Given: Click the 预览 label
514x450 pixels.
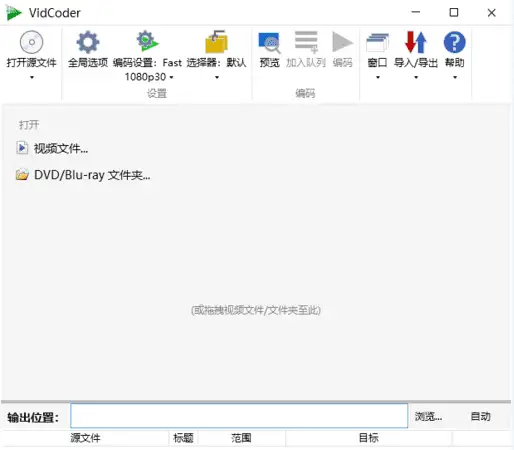Looking at the screenshot, I should click(x=269, y=63).
